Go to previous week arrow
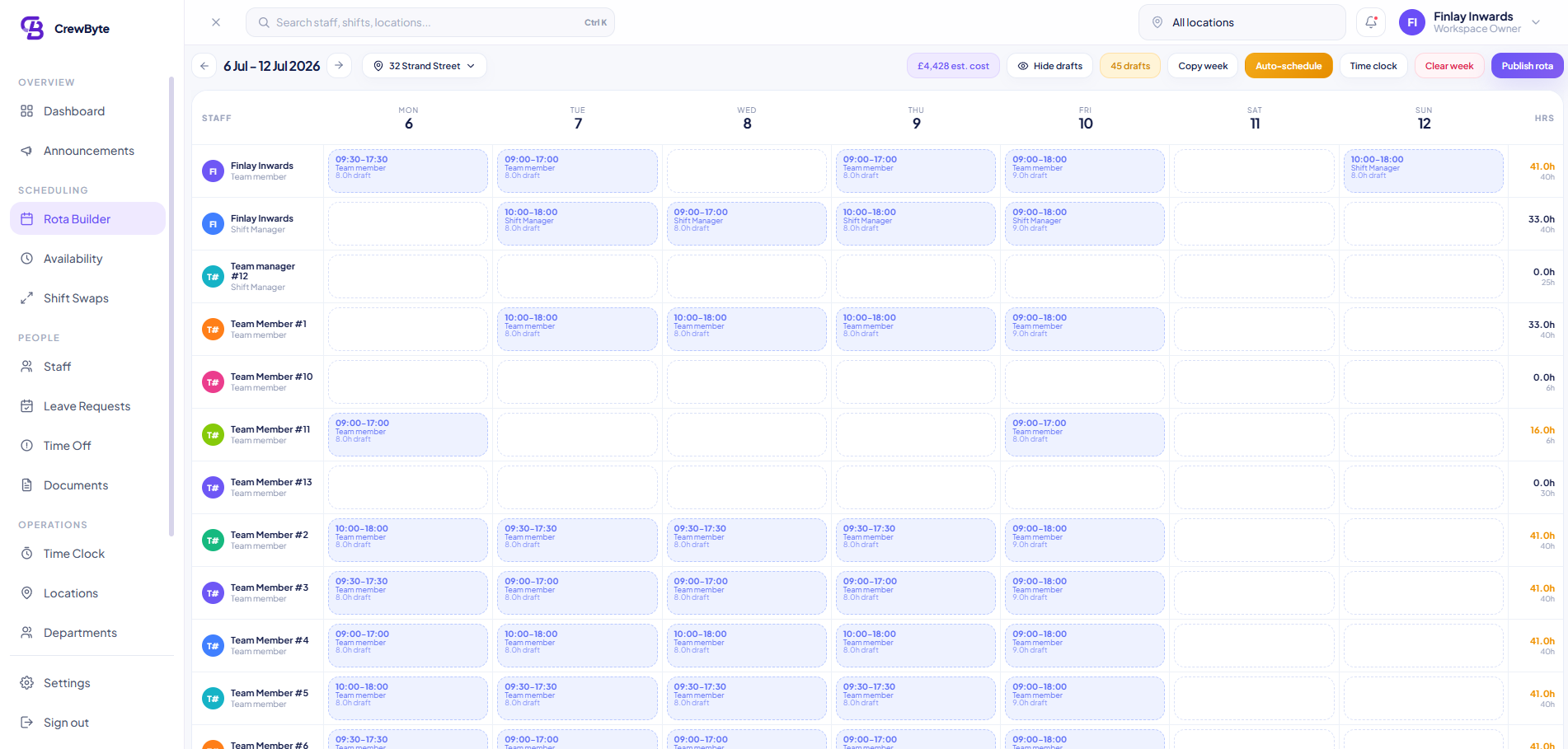Screen dimensions: 1568x749 pyautogui.click(x=204, y=66)
